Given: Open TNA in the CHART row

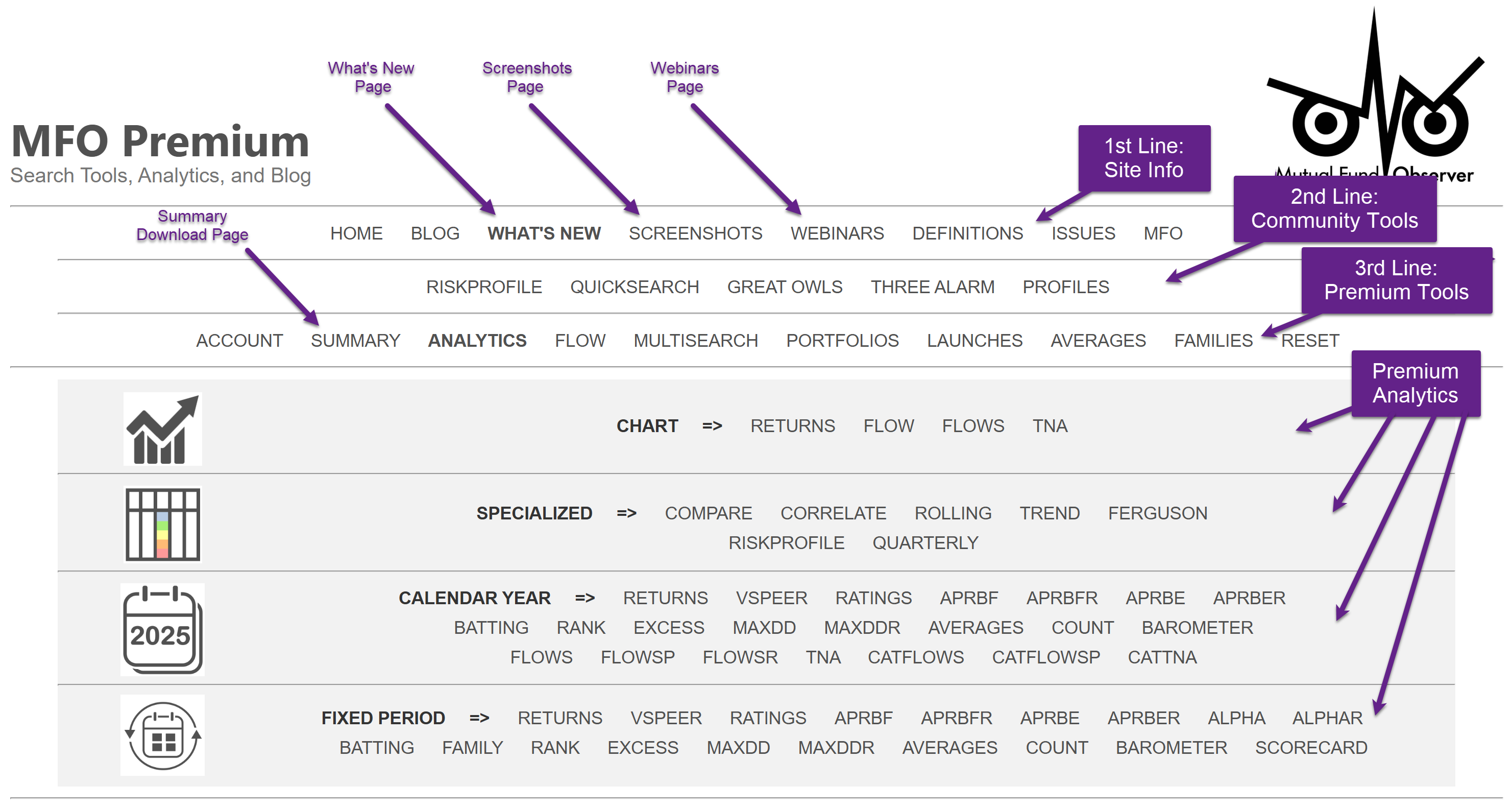Looking at the screenshot, I should click(x=1050, y=426).
